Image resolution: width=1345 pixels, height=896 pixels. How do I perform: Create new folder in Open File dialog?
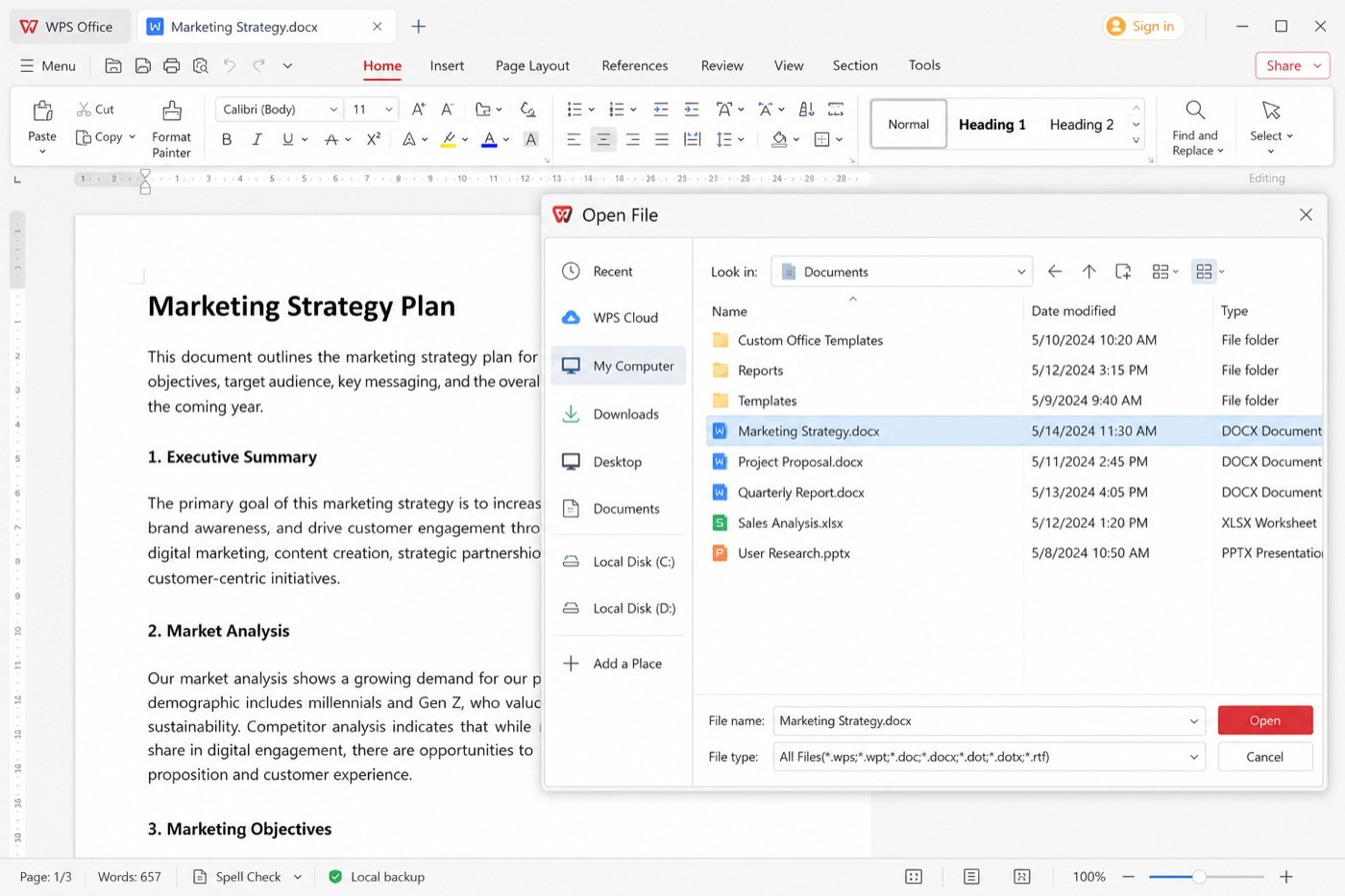(x=1123, y=272)
